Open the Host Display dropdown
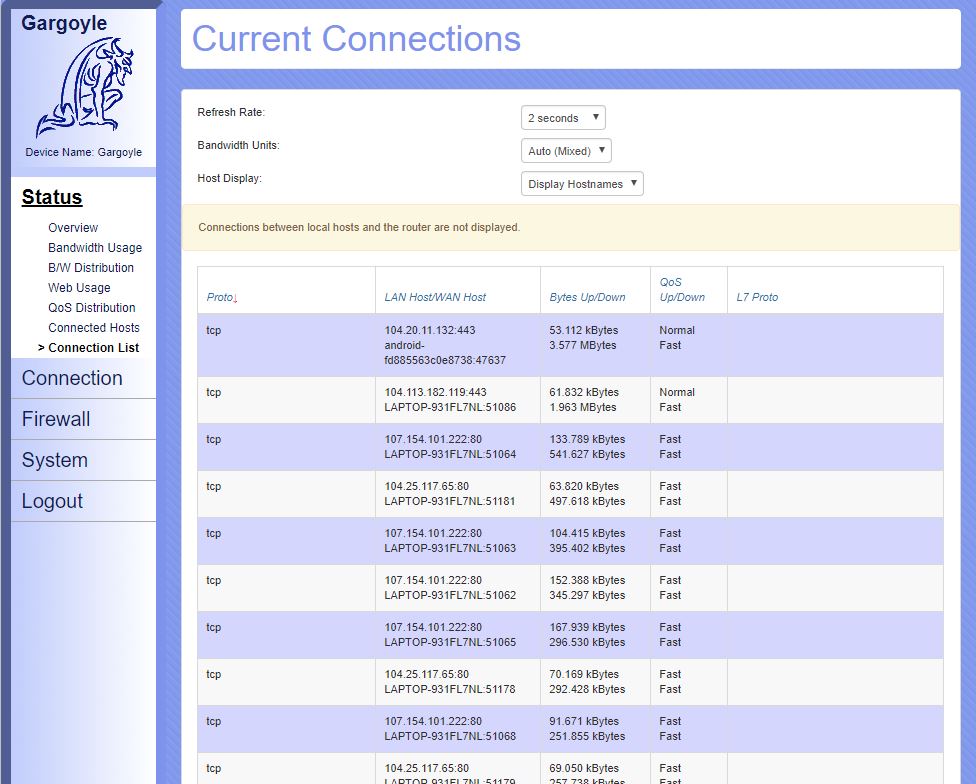Screen dimensions: 976x784 tap(582, 184)
